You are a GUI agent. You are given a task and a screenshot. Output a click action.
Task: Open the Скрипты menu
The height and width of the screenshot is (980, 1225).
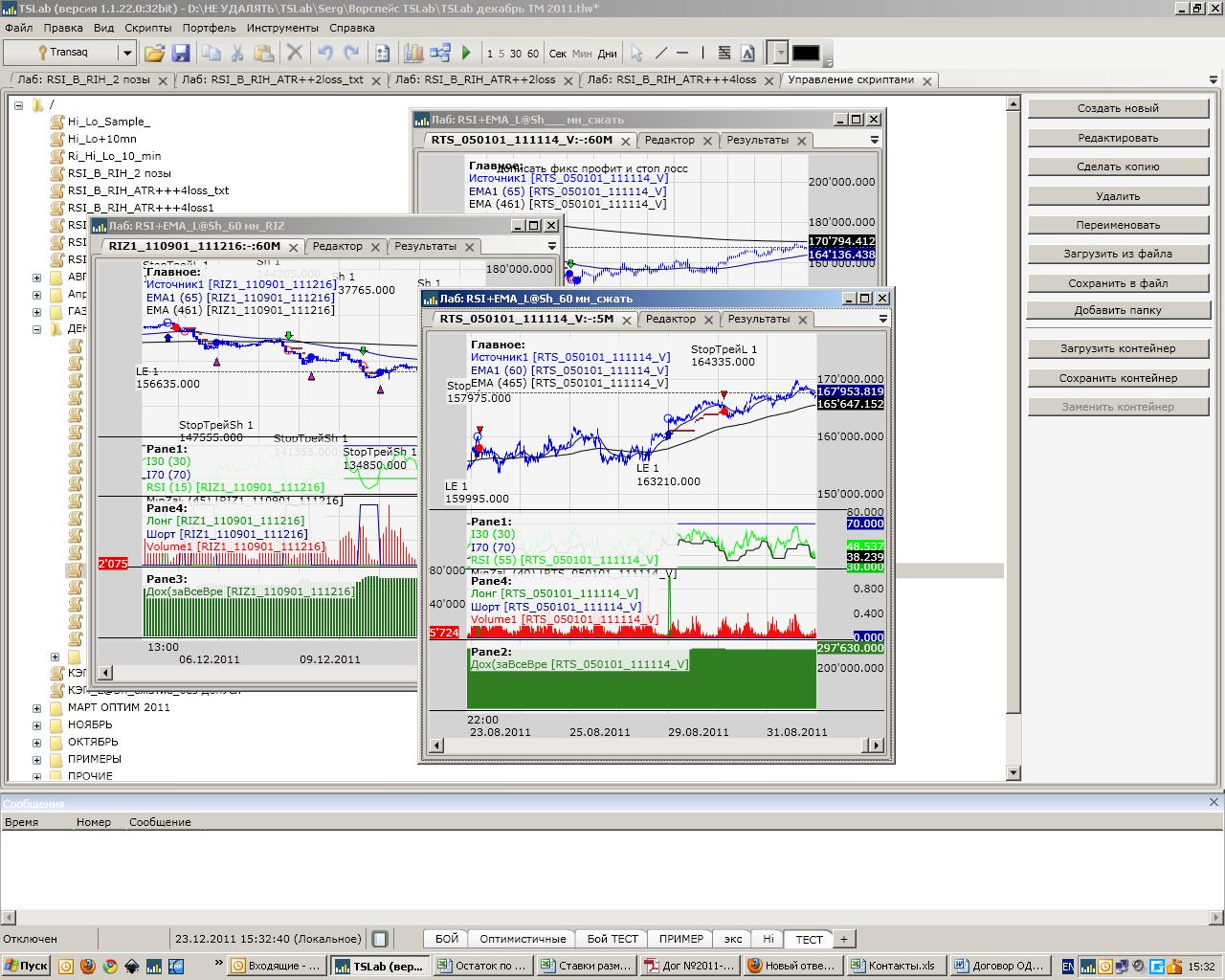pyautogui.click(x=147, y=29)
